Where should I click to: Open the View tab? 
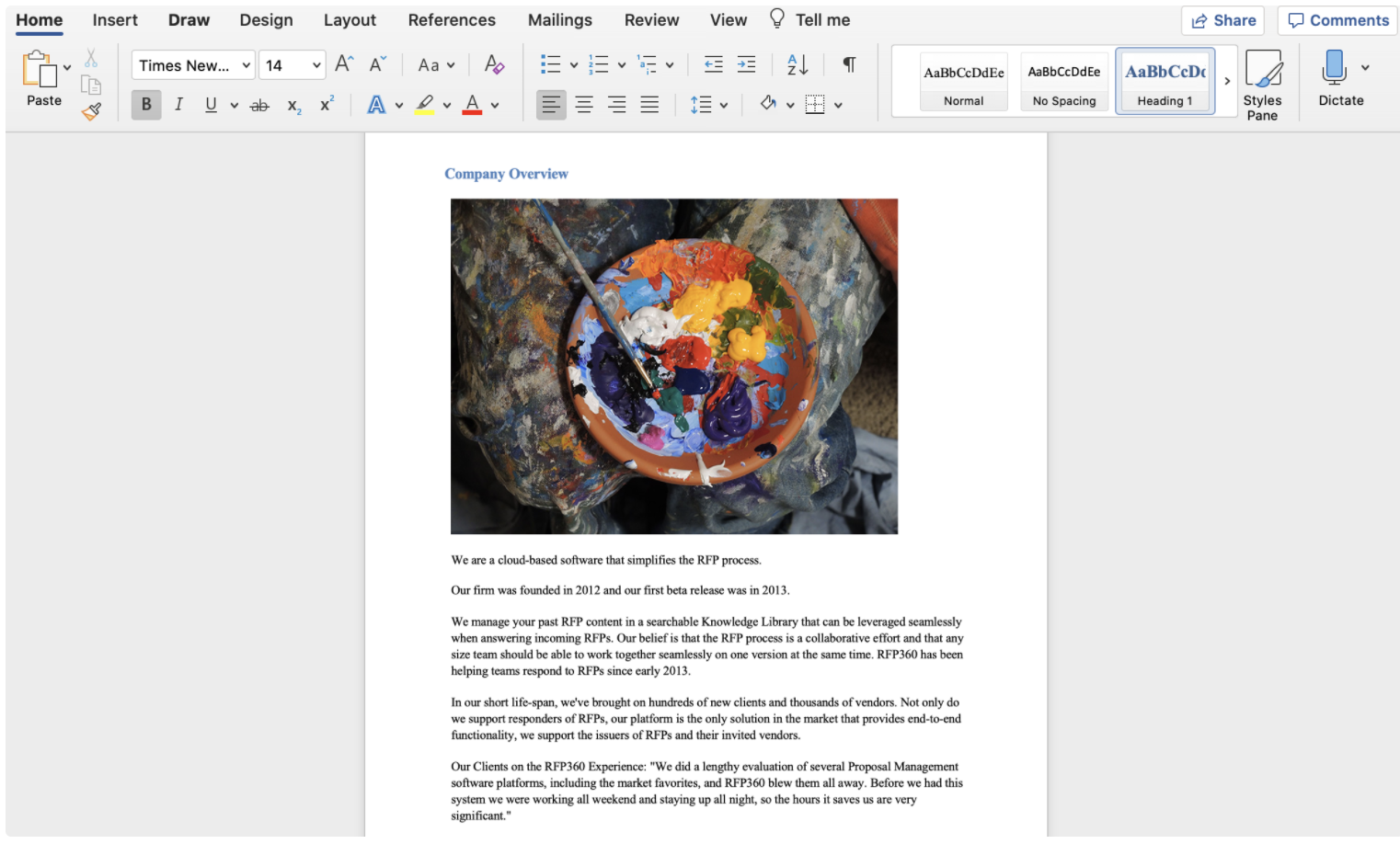[x=729, y=20]
